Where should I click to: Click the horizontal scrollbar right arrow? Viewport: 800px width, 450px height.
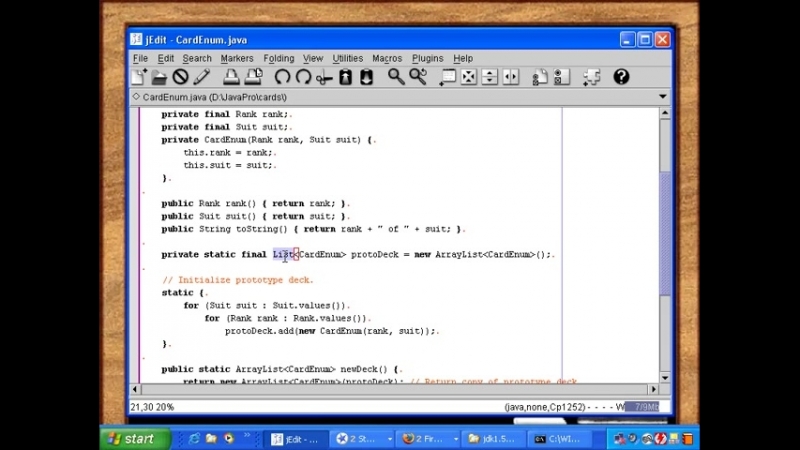pyautogui.click(x=653, y=389)
